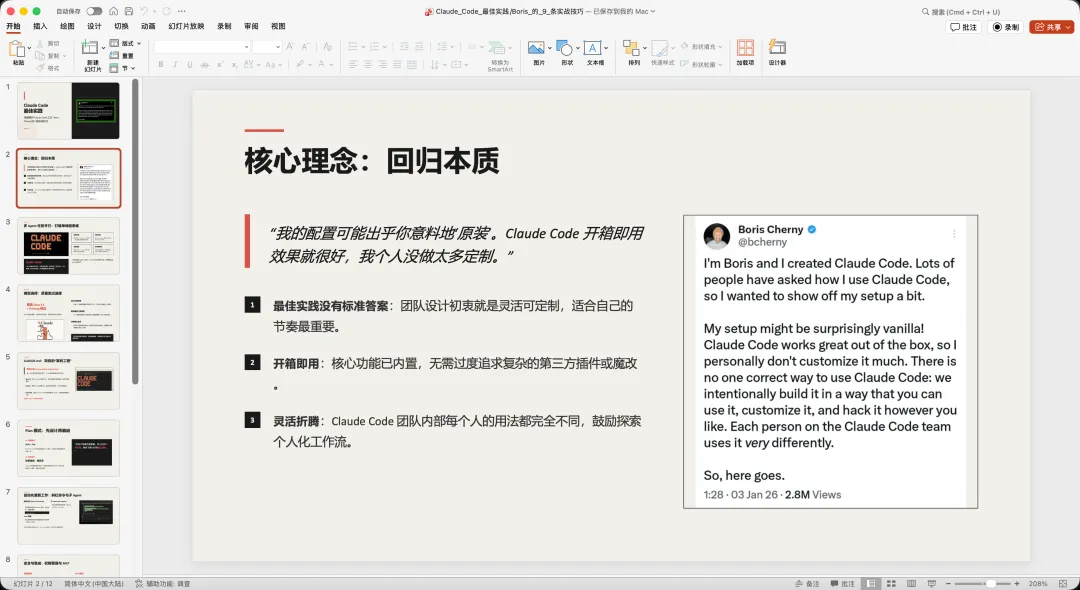The height and width of the screenshot is (590, 1080).
Task: Click the fit slide to window icon
Action: click(x=1062, y=583)
